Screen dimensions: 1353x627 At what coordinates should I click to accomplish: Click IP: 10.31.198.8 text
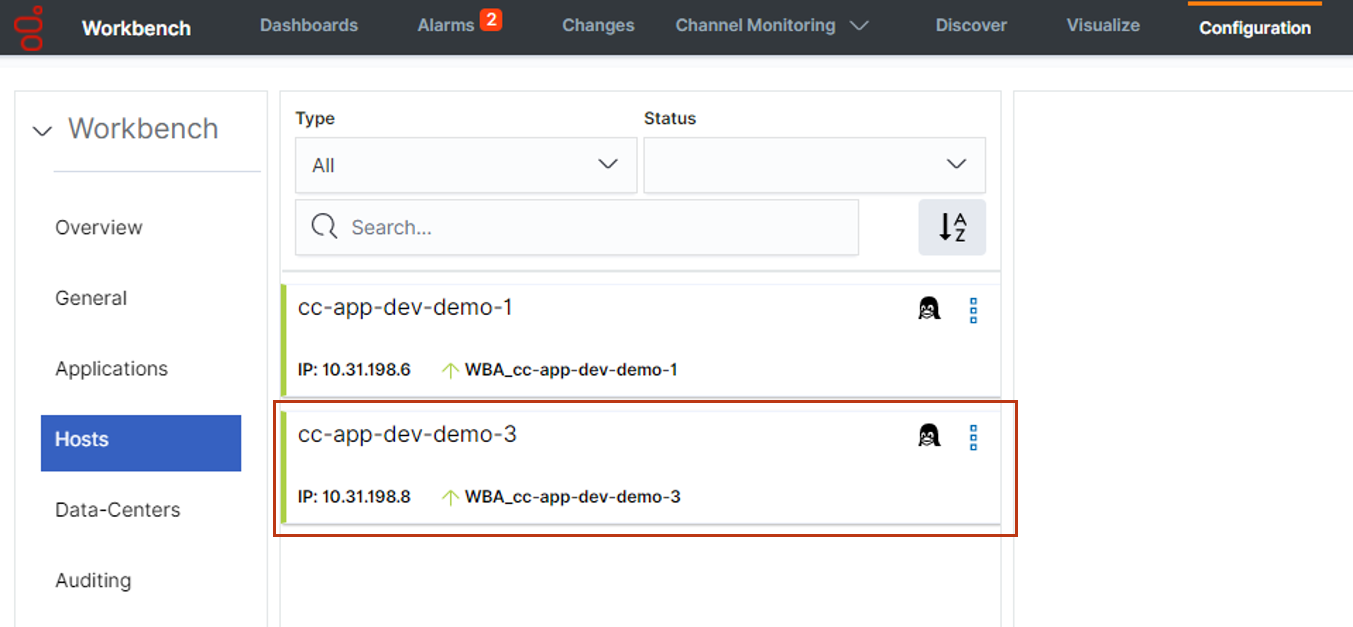coord(354,497)
